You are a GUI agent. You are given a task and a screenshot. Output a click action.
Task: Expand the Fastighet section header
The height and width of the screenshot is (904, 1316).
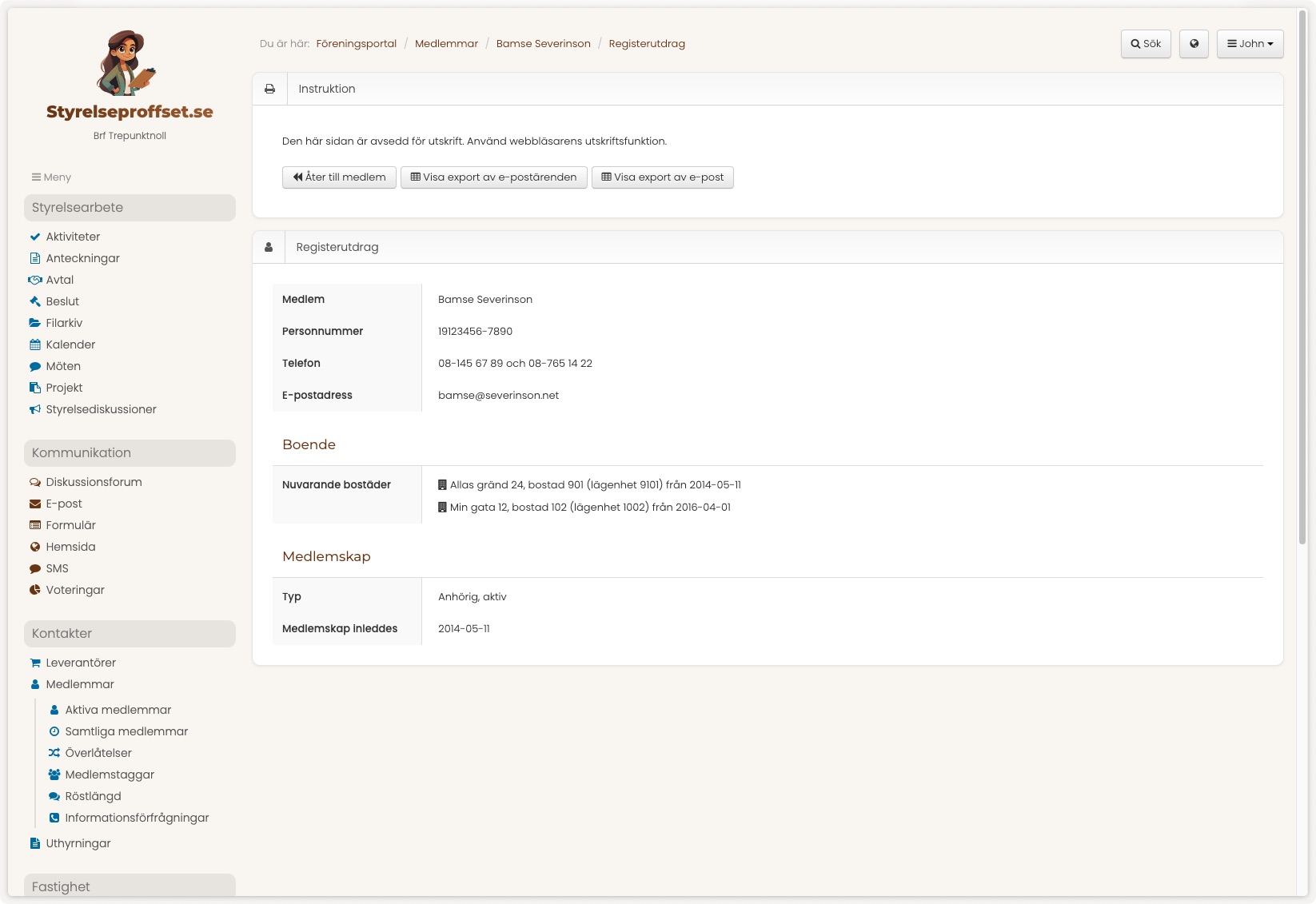[130, 886]
